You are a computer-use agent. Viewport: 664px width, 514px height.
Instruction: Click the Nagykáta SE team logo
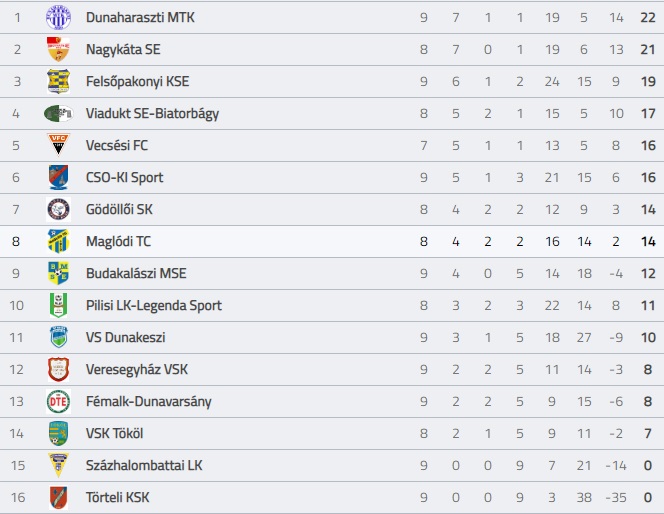point(58,49)
